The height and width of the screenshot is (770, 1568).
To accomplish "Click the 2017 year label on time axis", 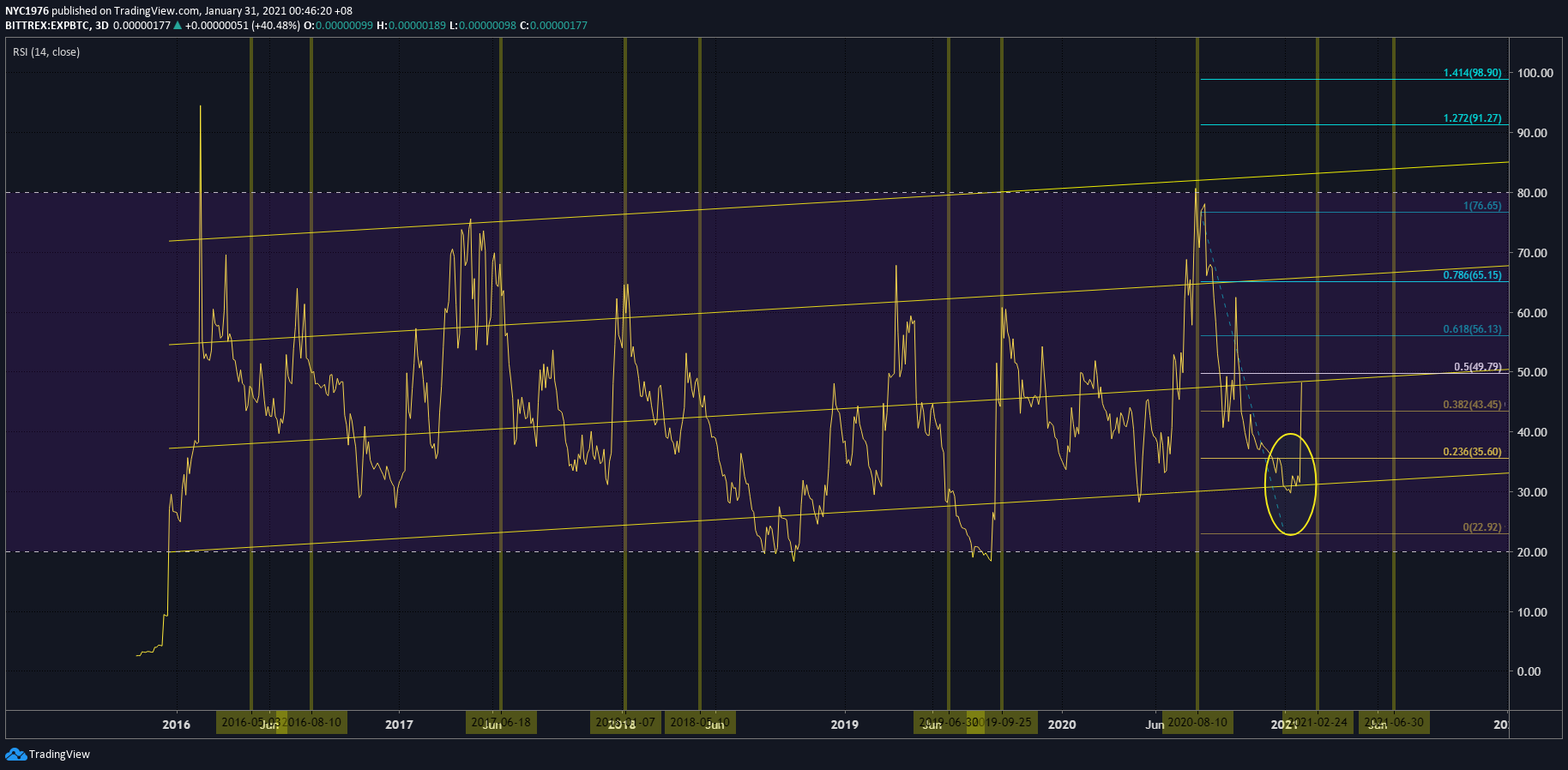I will click(399, 725).
